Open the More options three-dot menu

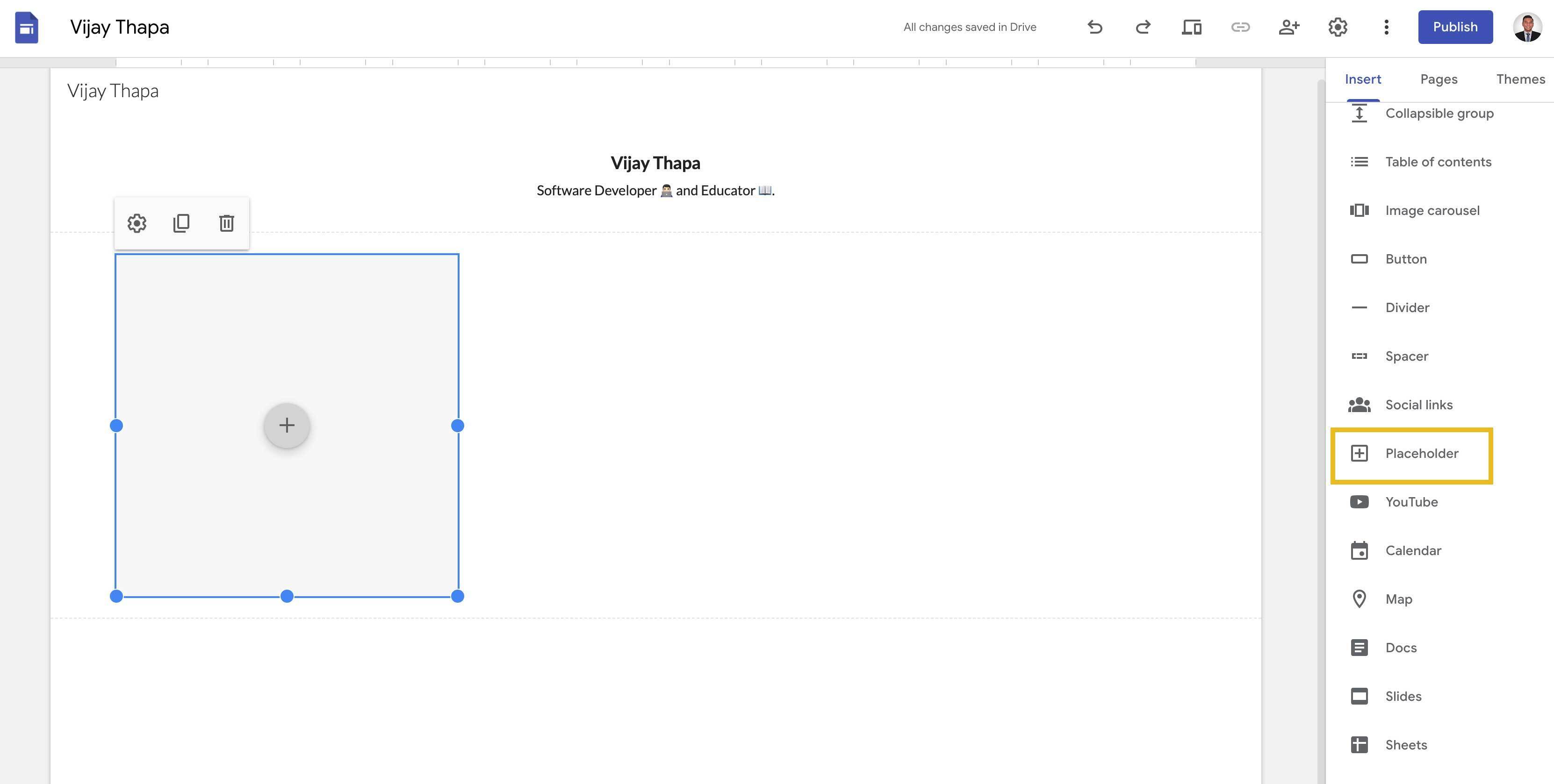(1386, 27)
